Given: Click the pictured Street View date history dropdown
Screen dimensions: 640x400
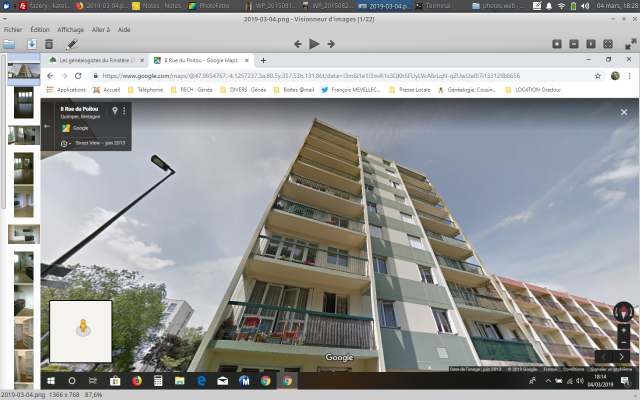Looking at the screenshot, I should pyautogui.click(x=66, y=143).
